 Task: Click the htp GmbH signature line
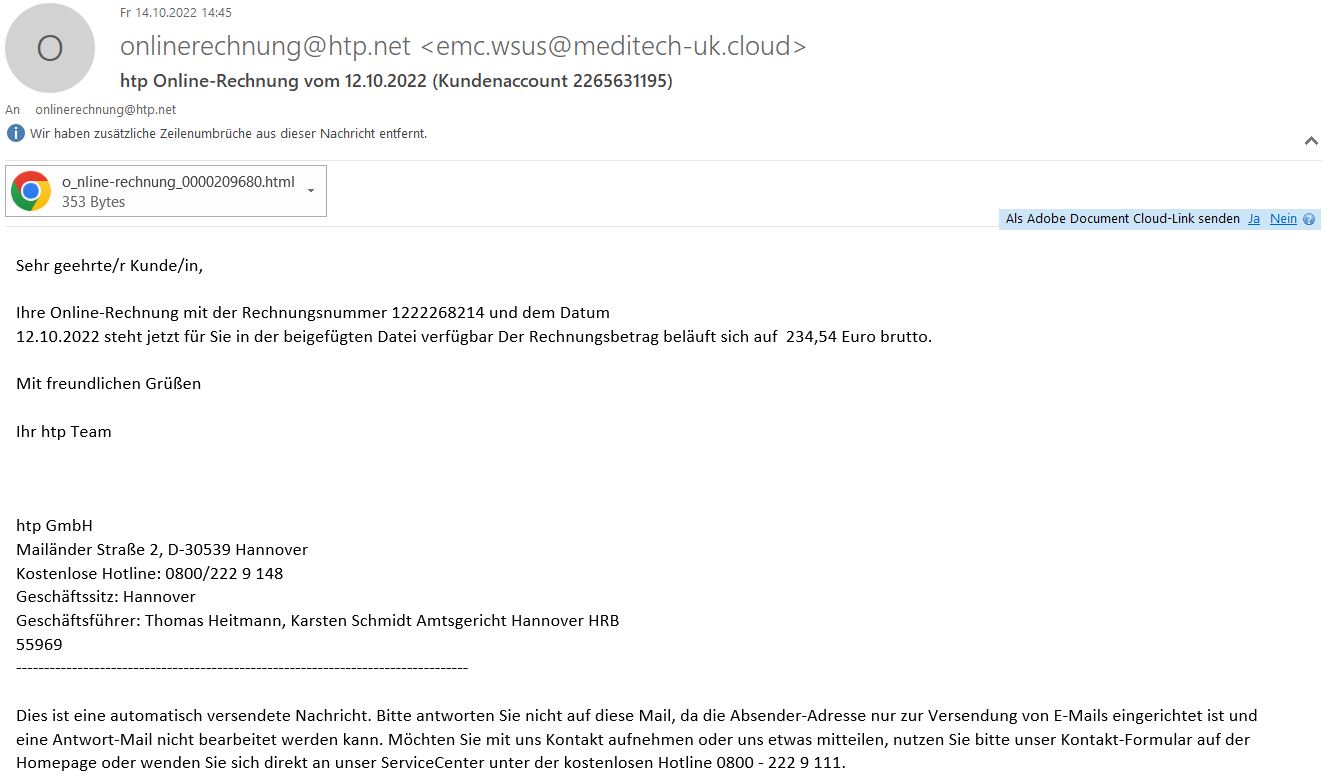(54, 526)
